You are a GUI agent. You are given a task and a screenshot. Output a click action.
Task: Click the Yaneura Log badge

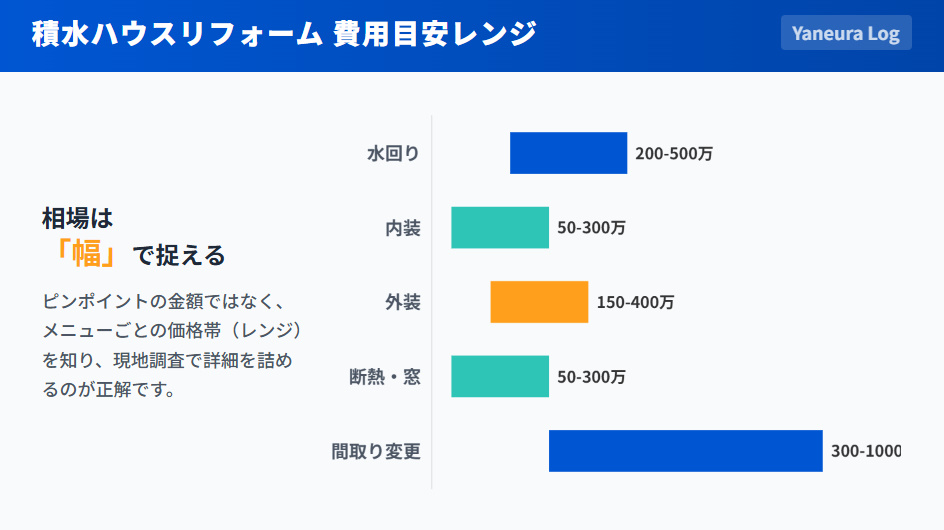[x=845, y=33]
